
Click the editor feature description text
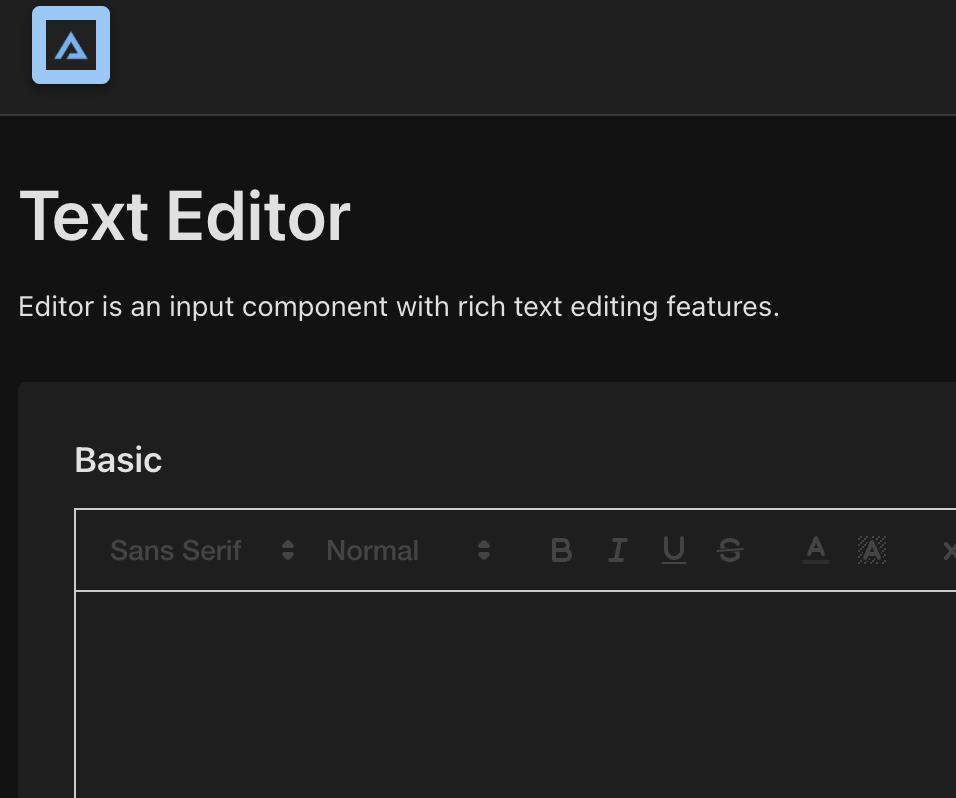398,306
